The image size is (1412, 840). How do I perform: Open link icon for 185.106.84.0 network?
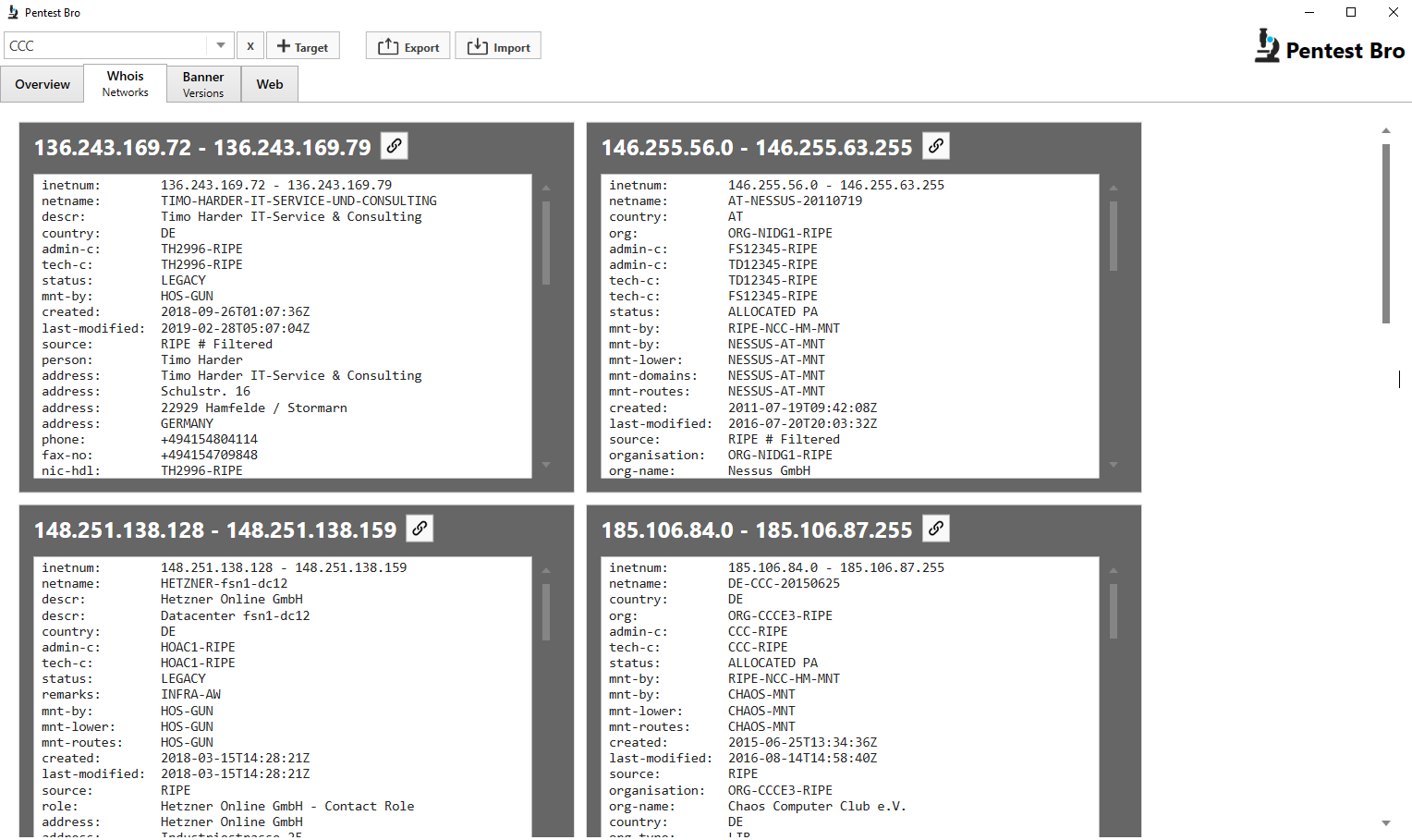(936, 529)
